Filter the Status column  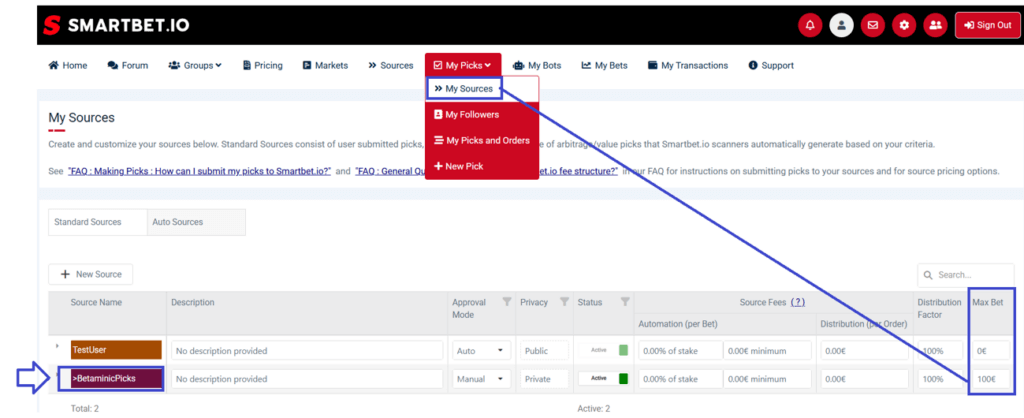625,302
